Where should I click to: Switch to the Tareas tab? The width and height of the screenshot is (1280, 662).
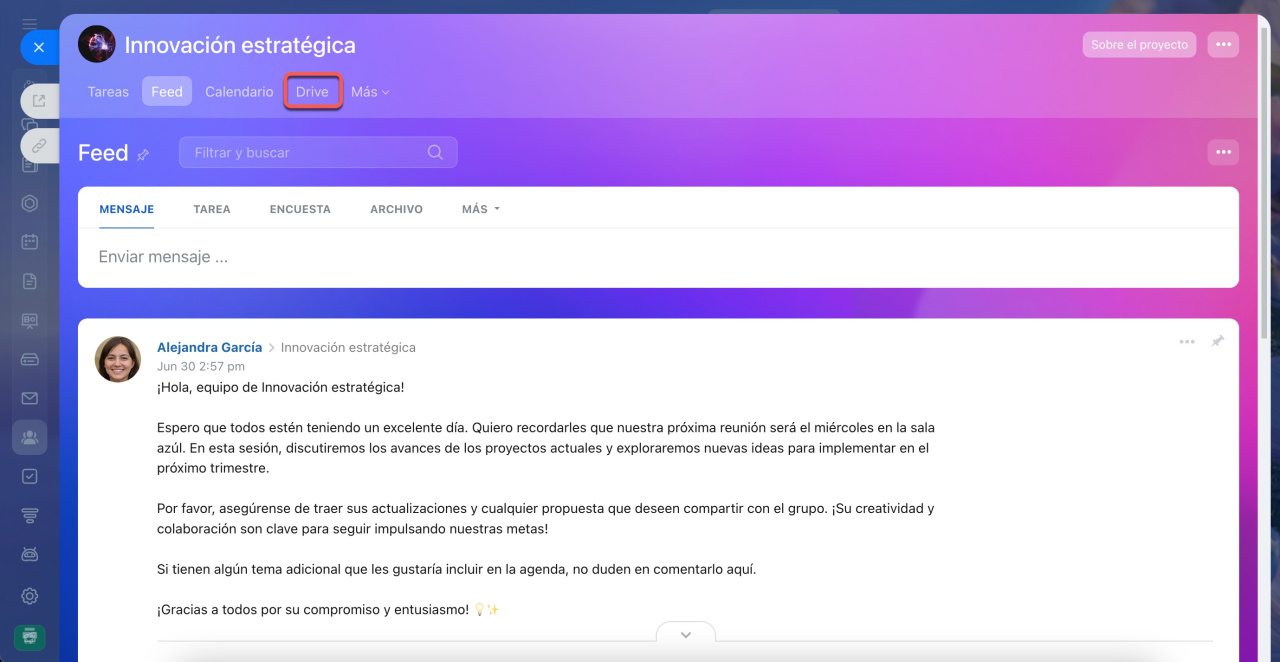pyautogui.click(x=108, y=91)
